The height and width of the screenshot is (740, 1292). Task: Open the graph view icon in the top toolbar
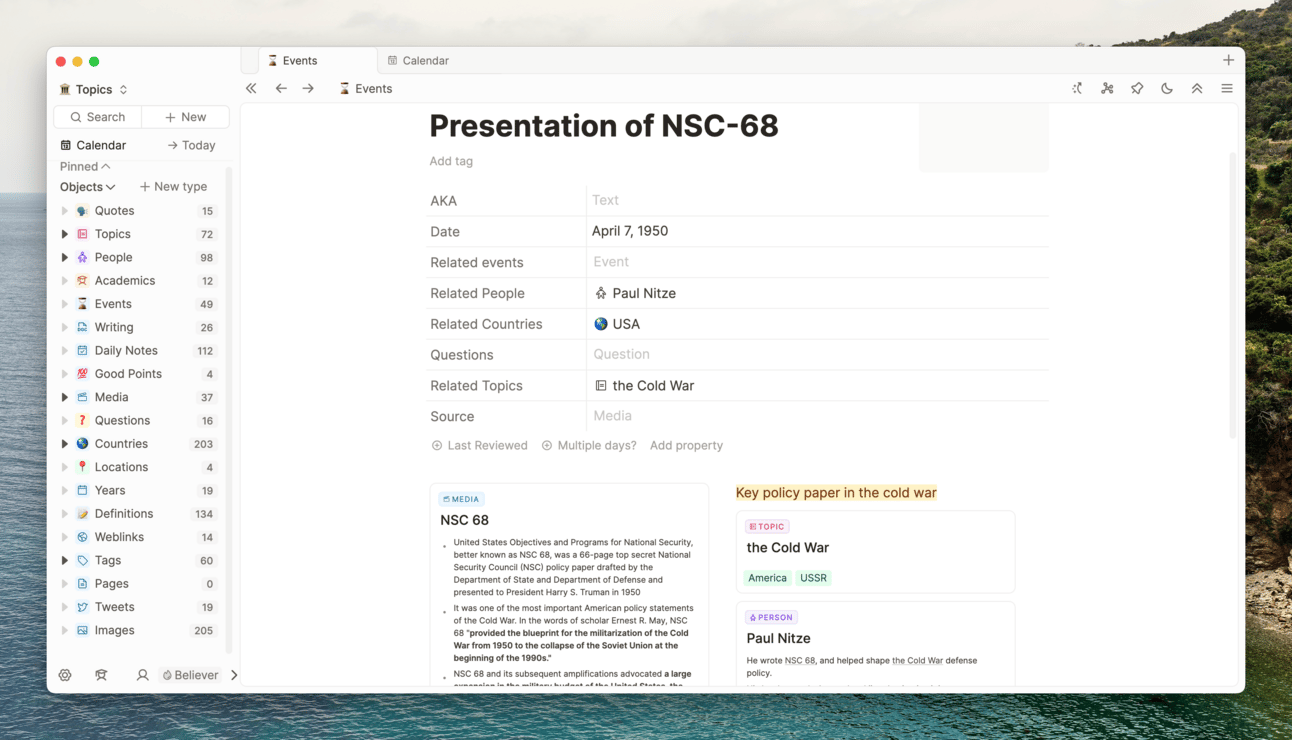1107,89
